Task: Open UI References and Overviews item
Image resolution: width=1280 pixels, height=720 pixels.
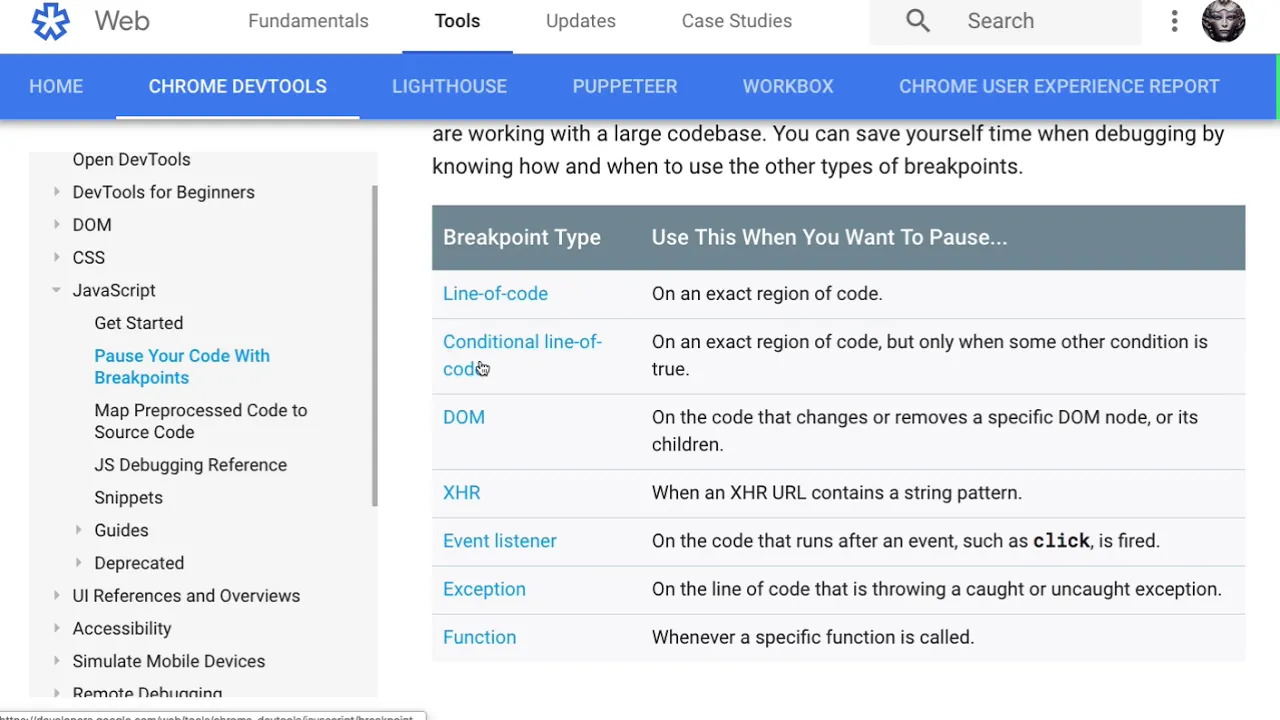Action: tap(186, 596)
